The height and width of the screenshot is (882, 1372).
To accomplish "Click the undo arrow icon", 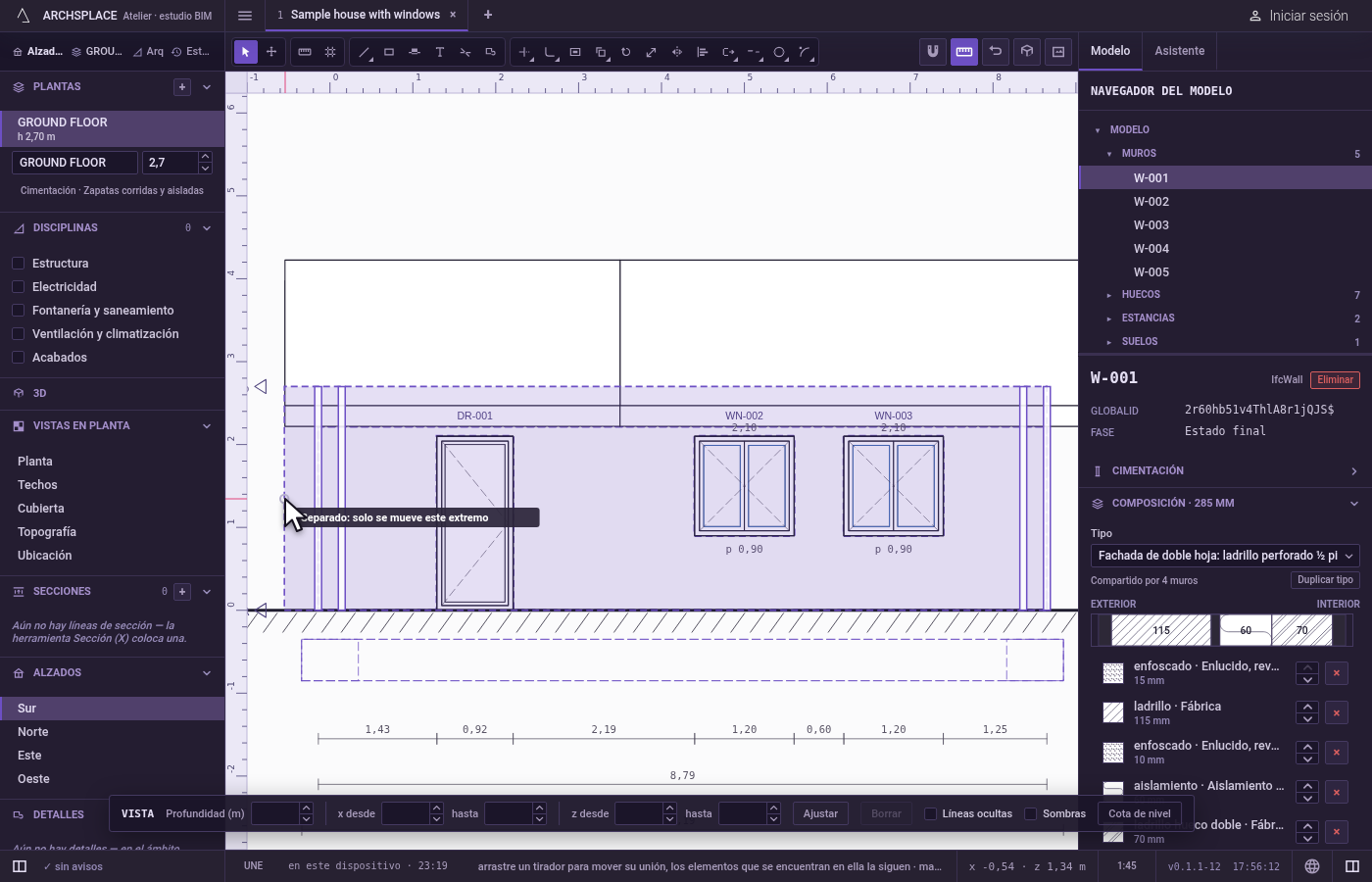I will point(996,52).
